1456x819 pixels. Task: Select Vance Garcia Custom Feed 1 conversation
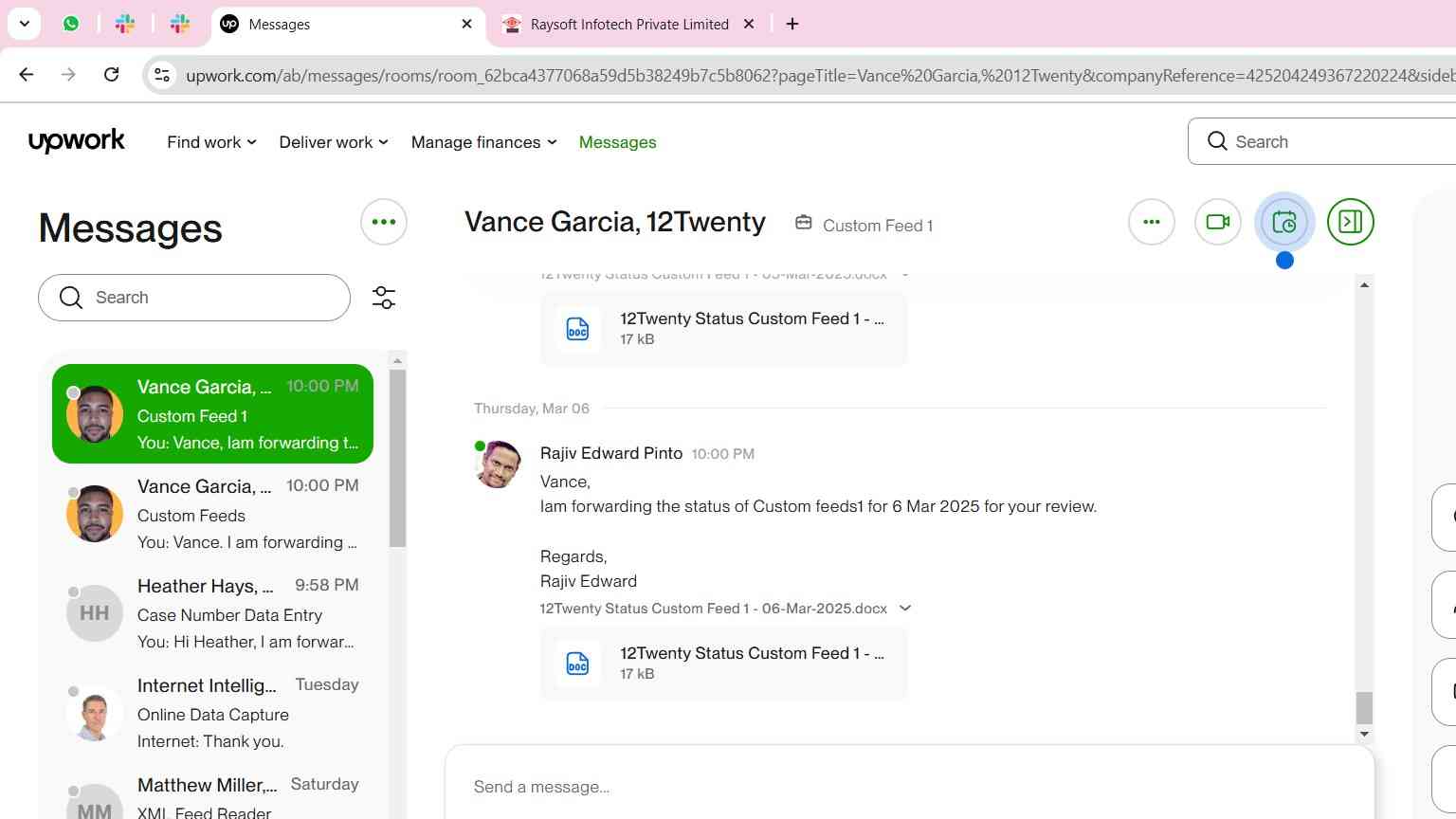212,414
